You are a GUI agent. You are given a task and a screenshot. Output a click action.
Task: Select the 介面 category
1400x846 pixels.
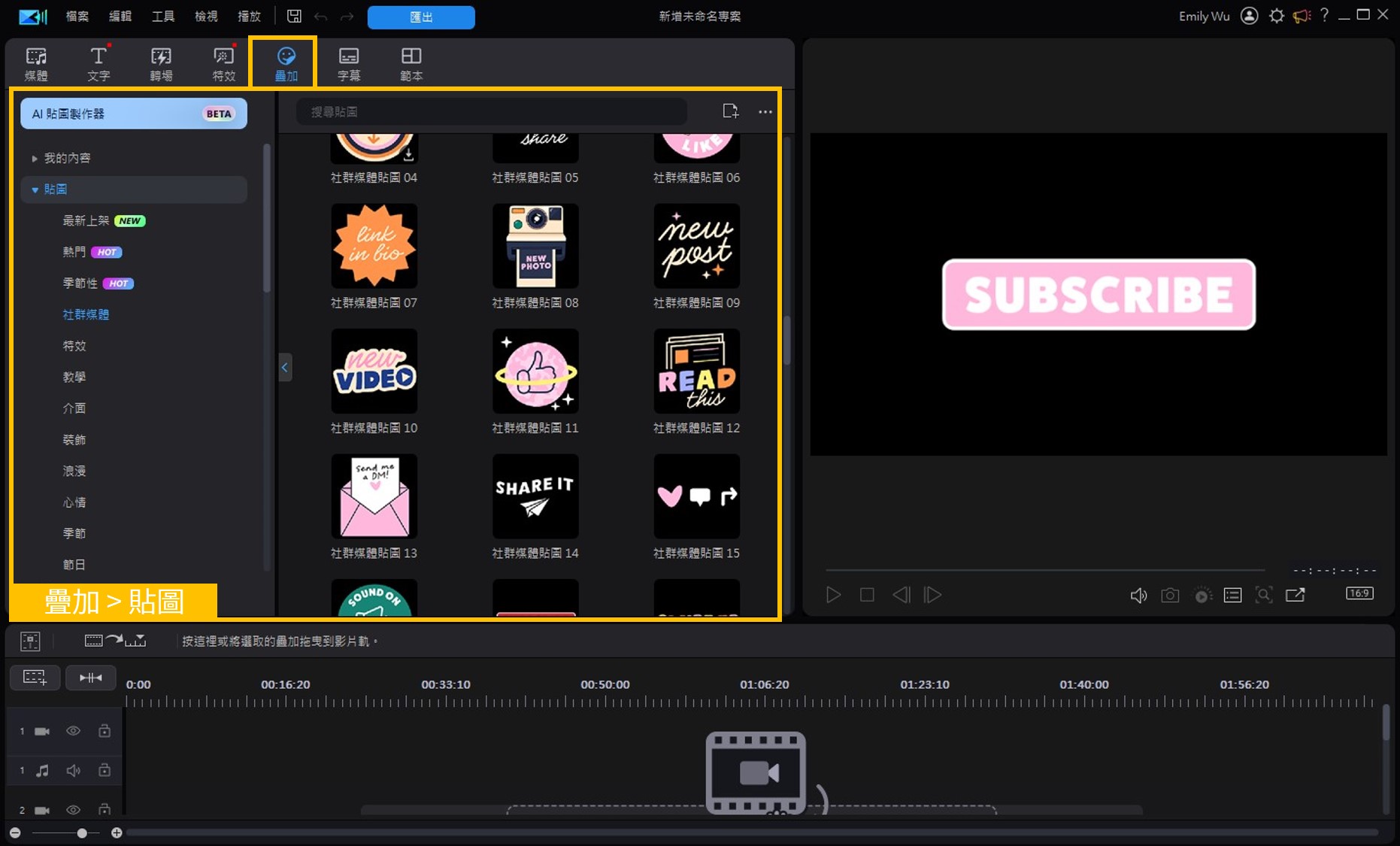[x=74, y=408]
